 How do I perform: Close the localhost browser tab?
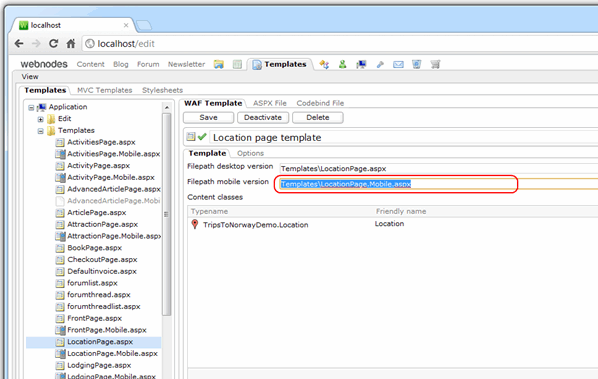[x=126, y=25]
